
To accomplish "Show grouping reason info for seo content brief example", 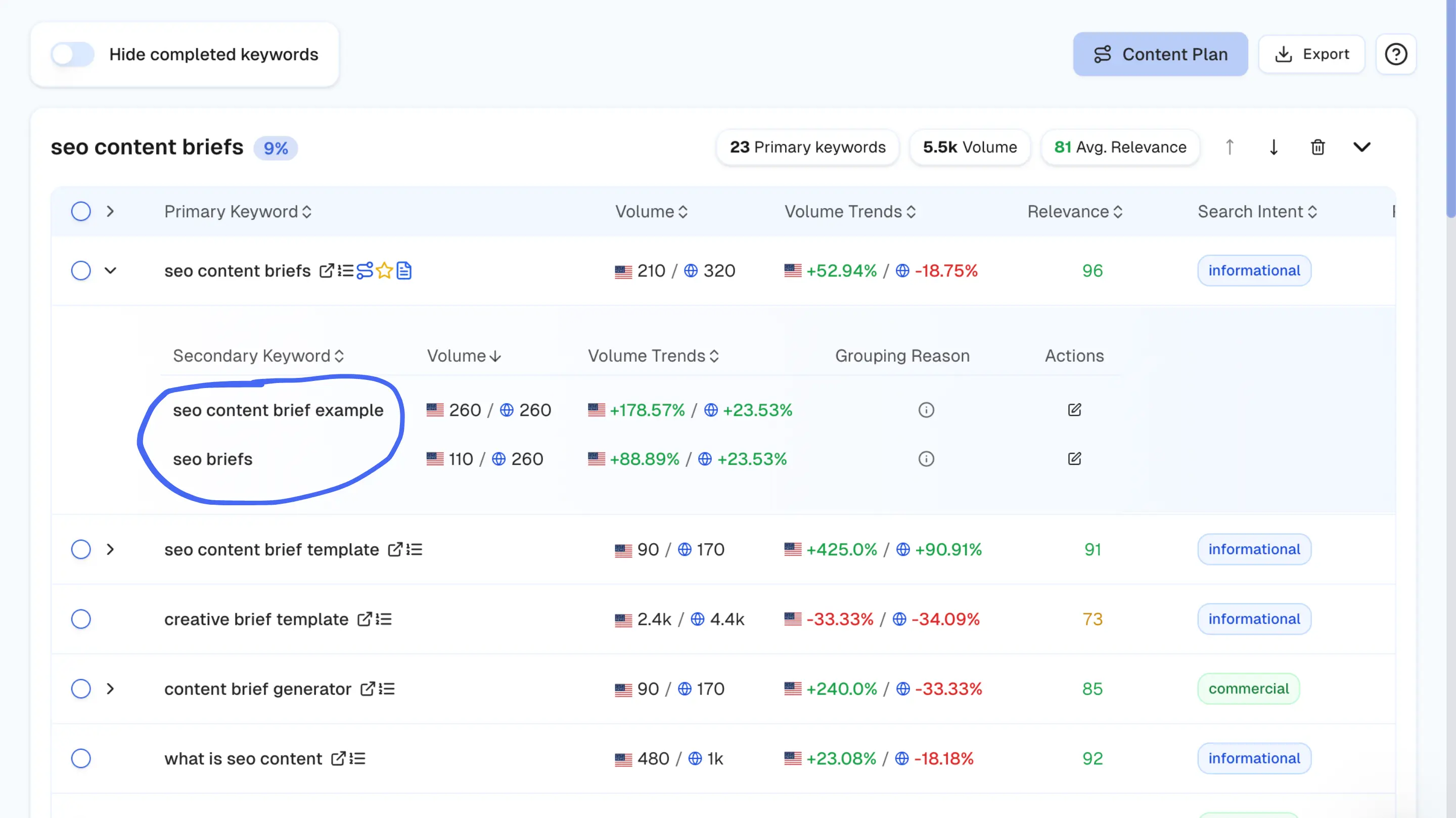I will 926,410.
